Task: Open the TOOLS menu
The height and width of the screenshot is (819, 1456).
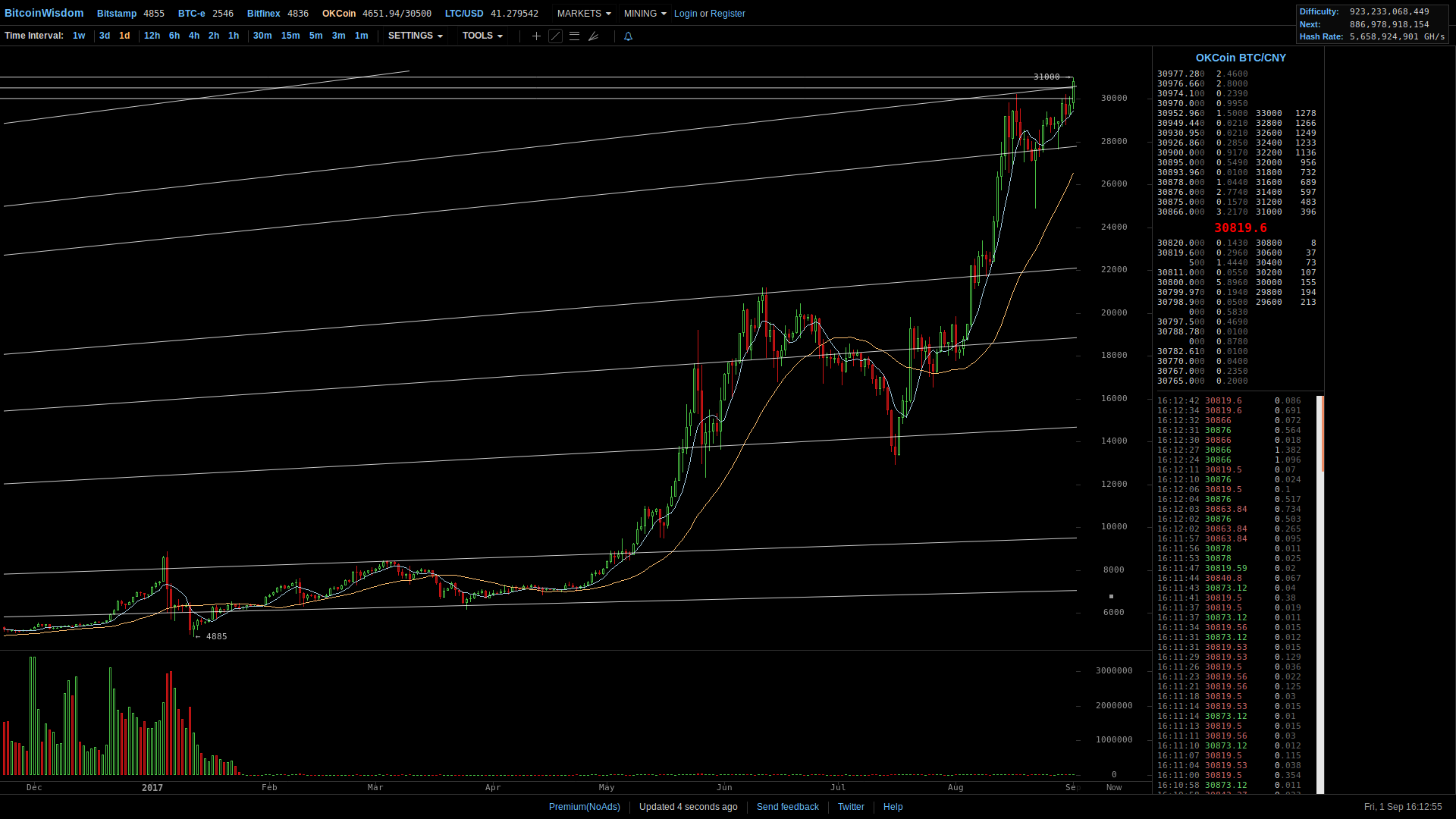Action: click(x=482, y=36)
